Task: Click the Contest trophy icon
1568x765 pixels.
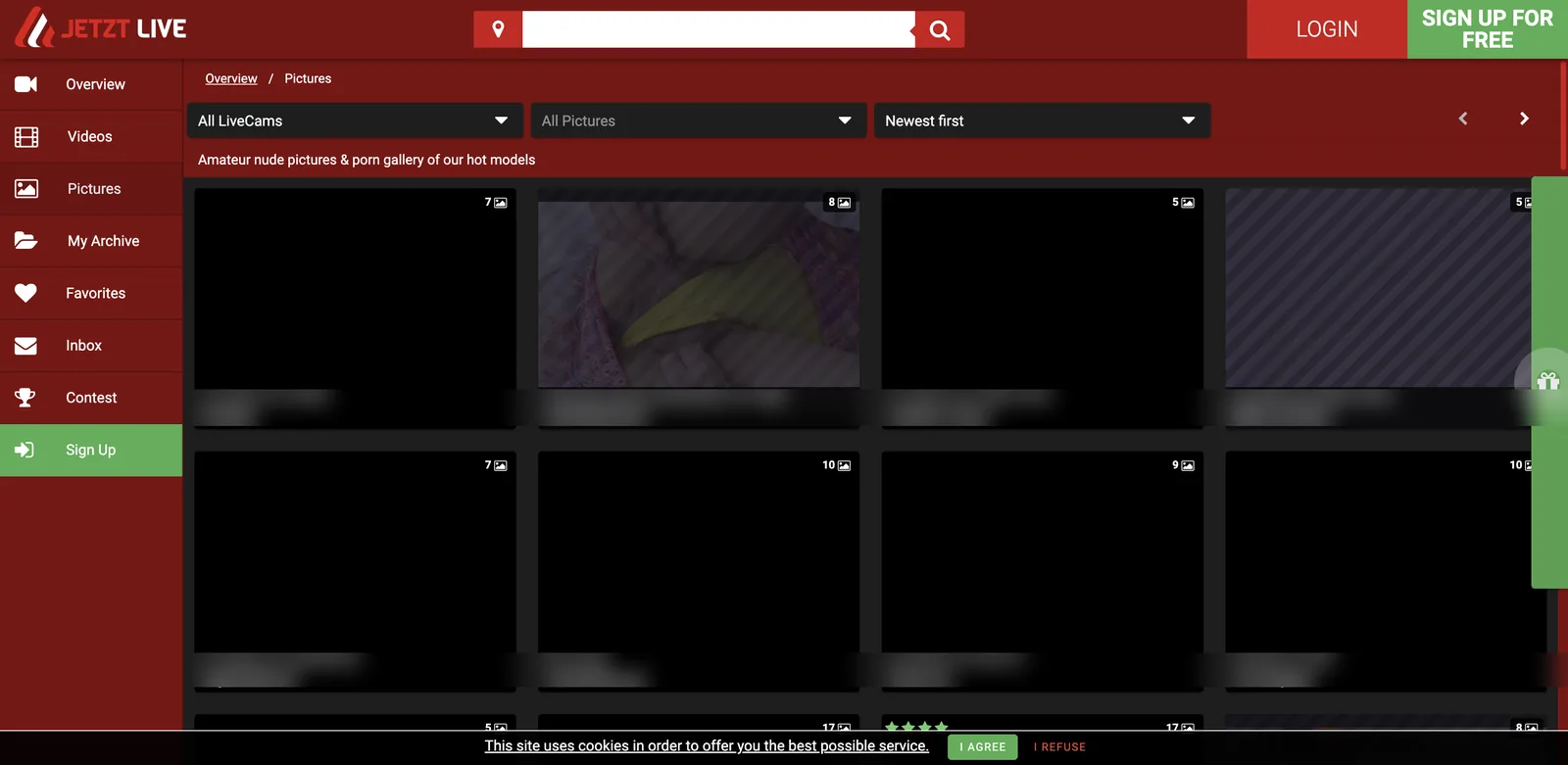Action: pos(26,398)
